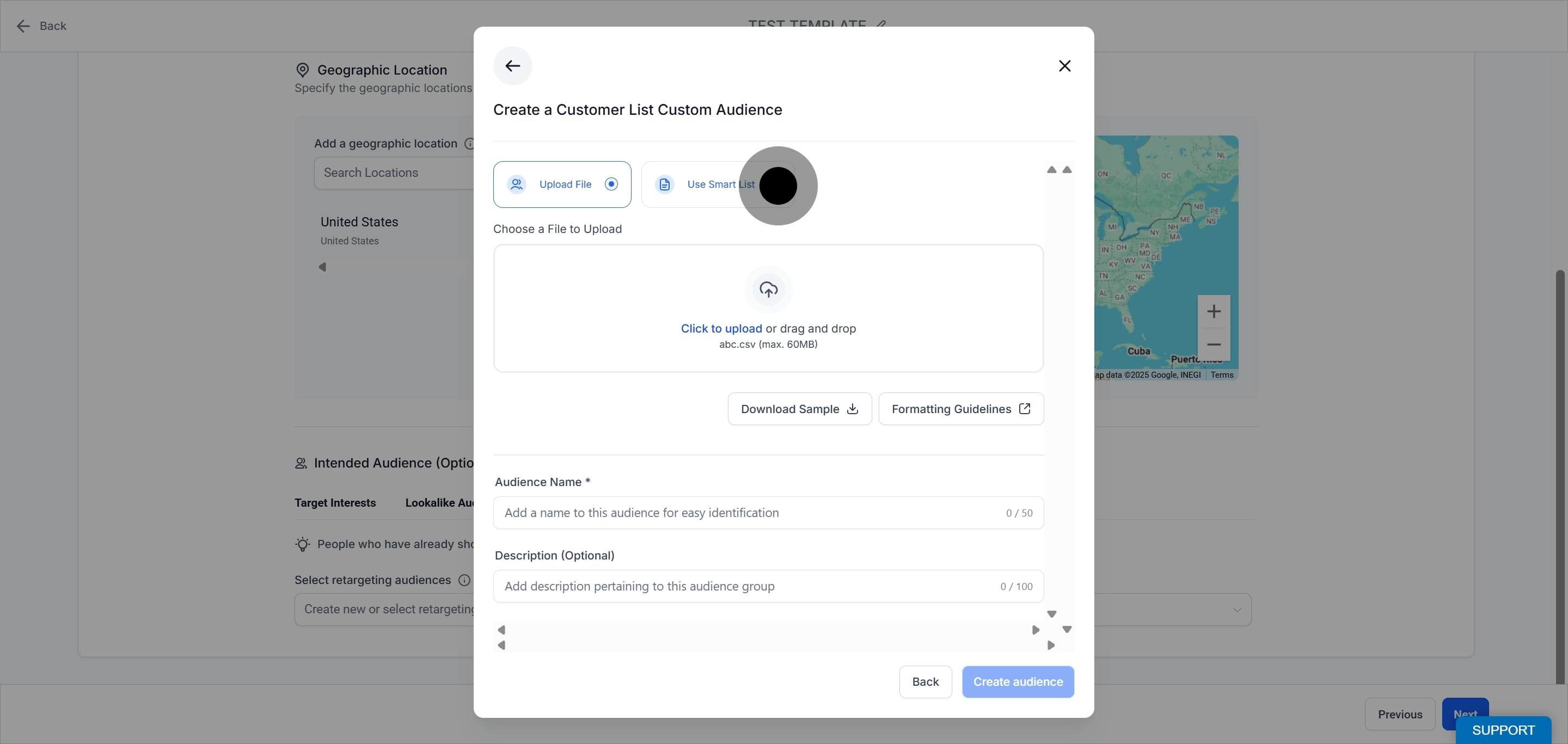Choose the Use Smart List option

point(718,185)
